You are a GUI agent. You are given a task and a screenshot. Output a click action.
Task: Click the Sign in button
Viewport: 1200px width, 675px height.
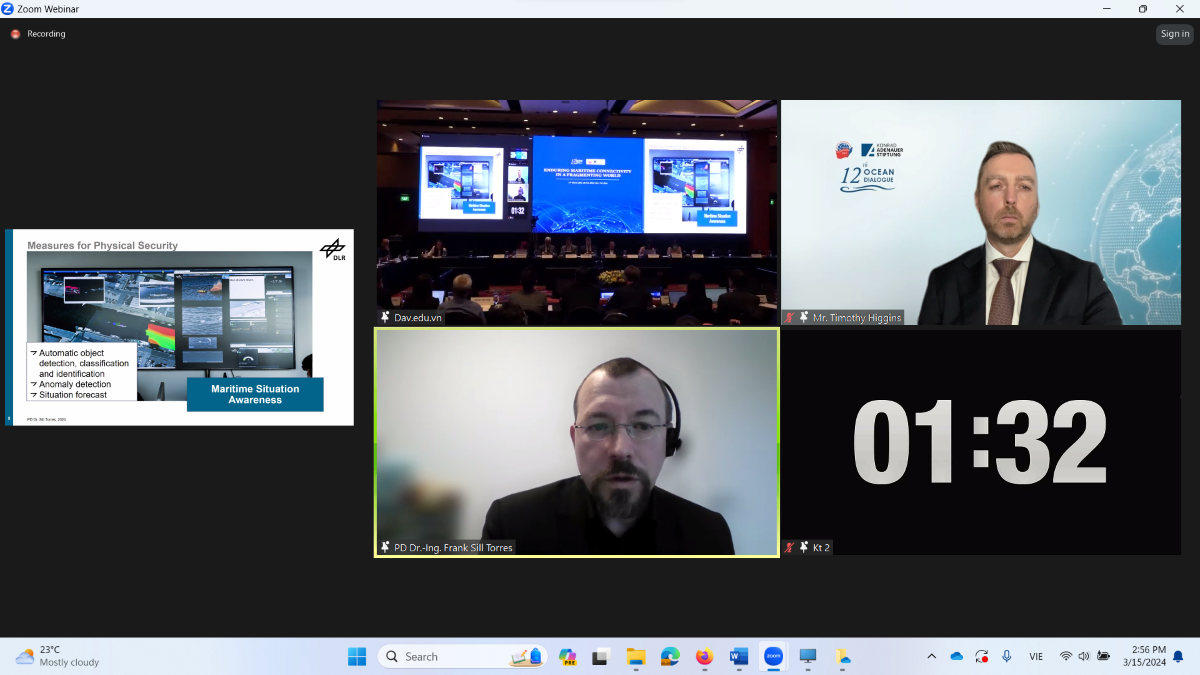click(x=1175, y=34)
